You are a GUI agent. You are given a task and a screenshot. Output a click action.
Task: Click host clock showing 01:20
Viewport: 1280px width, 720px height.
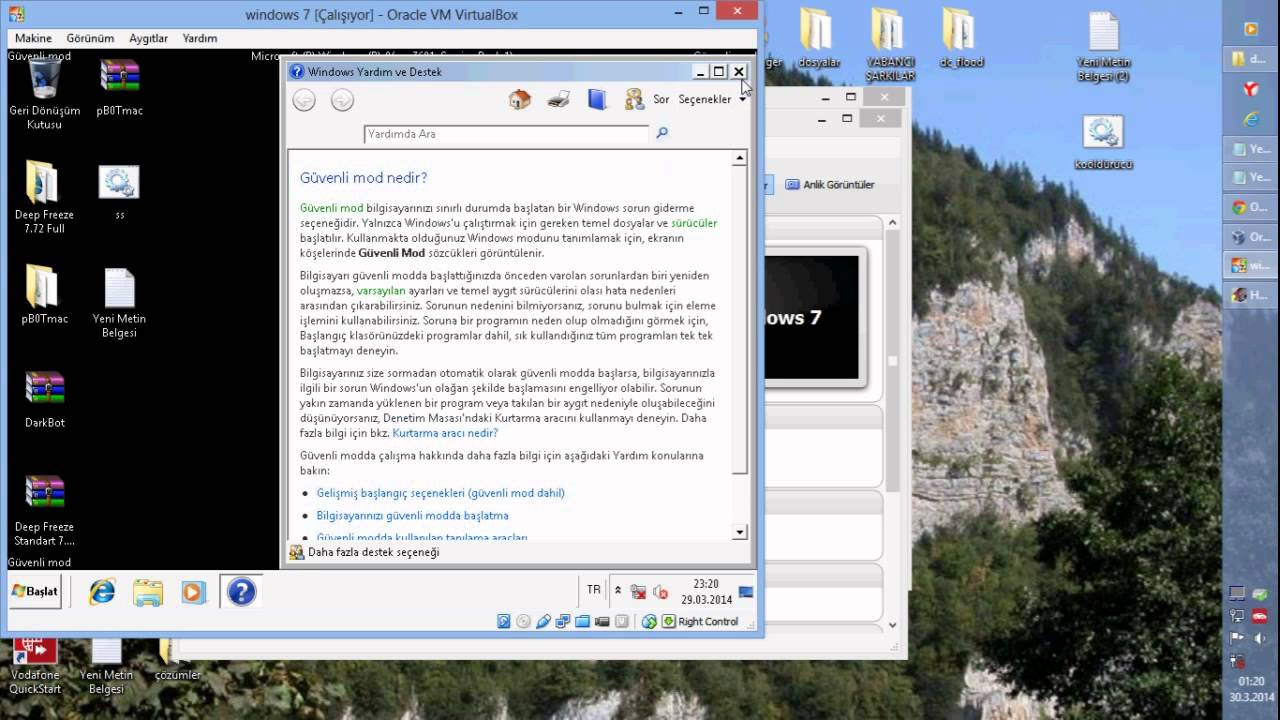point(1253,689)
